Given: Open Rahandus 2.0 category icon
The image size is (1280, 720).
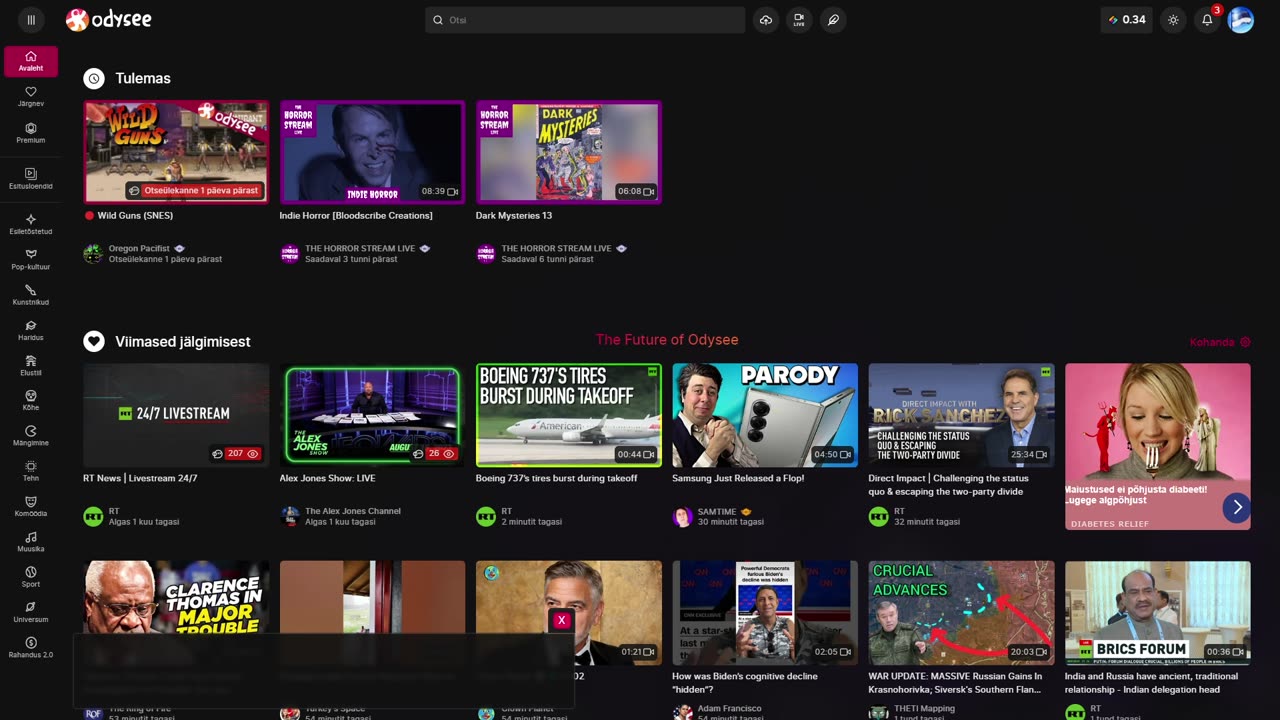Looking at the screenshot, I should tap(31, 642).
